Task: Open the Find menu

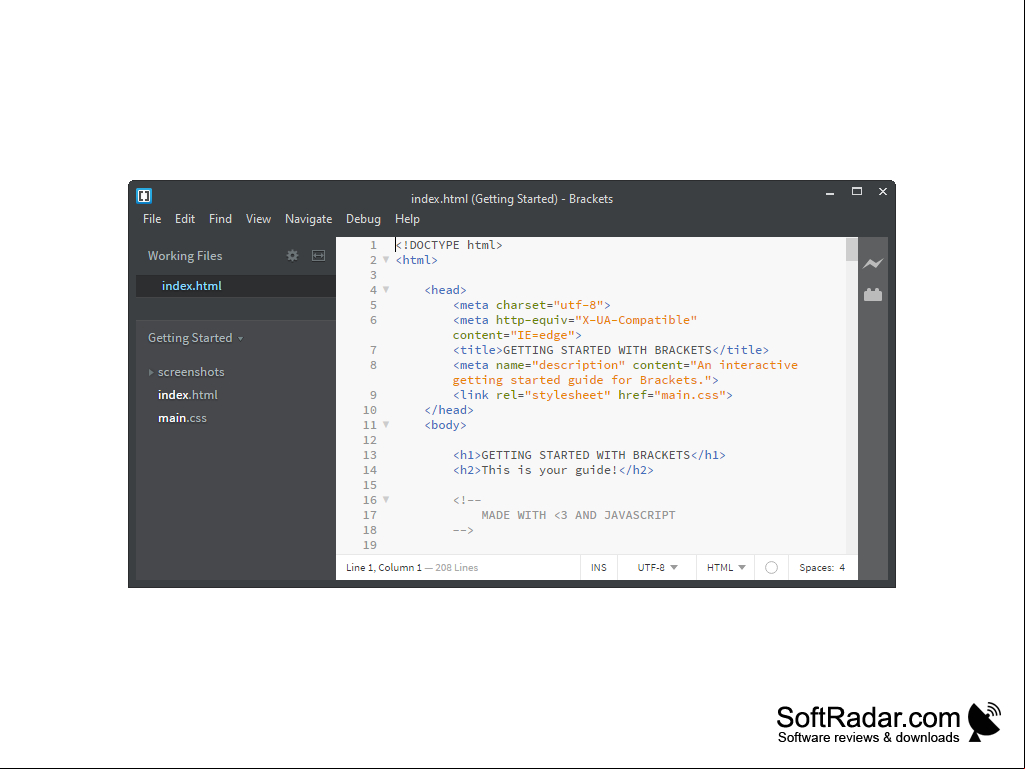Action: pos(220,219)
